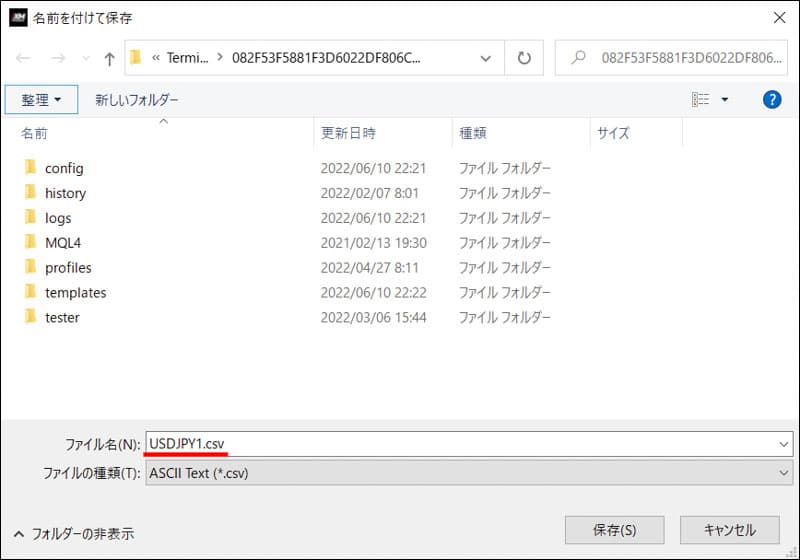Click the Up one level arrow
Image resolution: width=800 pixels, height=560 pixels.
pos(109,58)
